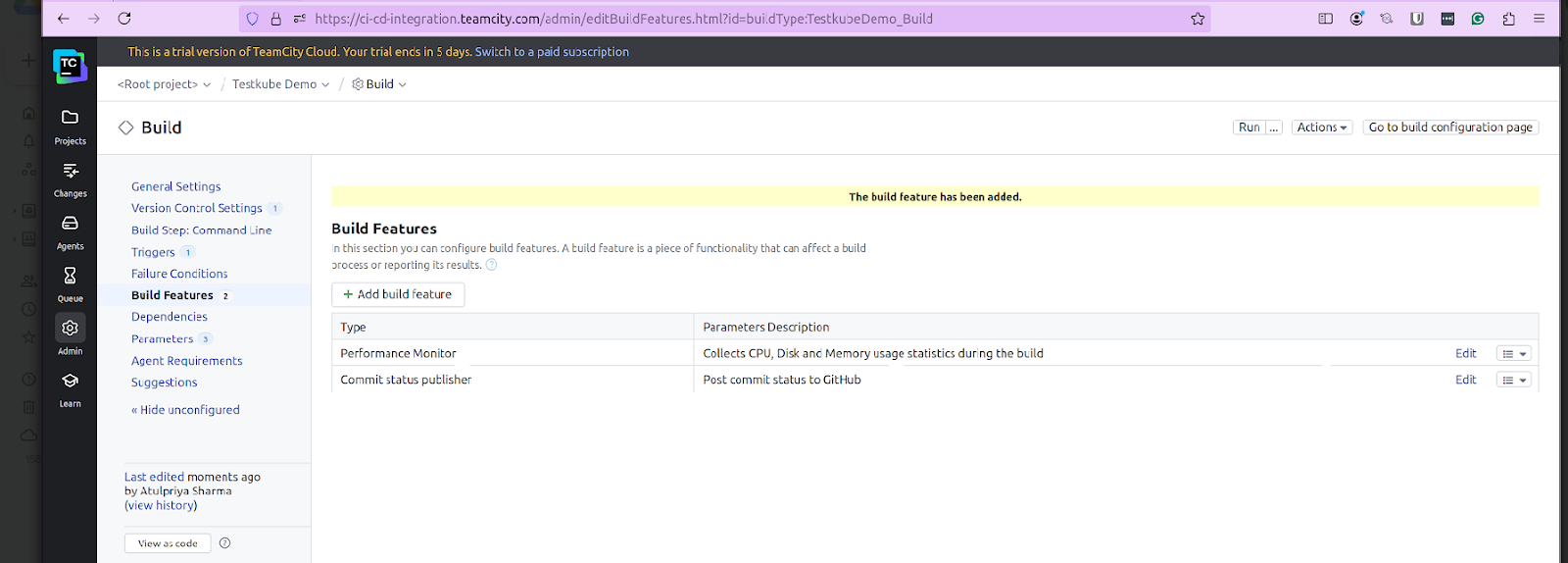Click Add build feature button
Image resolution: width=1568 pixels, height=563 pixels.
pos(398,294)
